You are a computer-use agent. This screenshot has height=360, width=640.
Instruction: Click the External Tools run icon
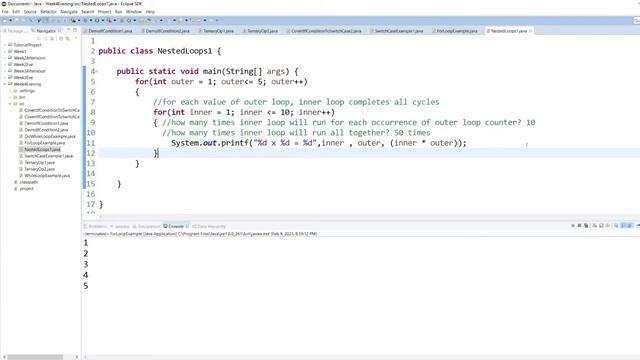(109, 20)
